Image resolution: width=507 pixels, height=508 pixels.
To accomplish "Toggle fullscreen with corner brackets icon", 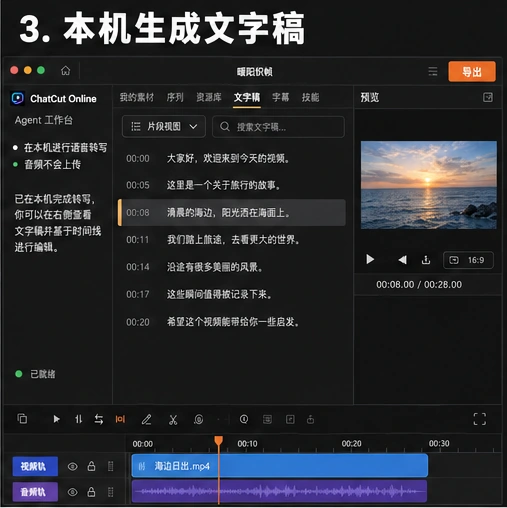I will (x=480, y=419).
